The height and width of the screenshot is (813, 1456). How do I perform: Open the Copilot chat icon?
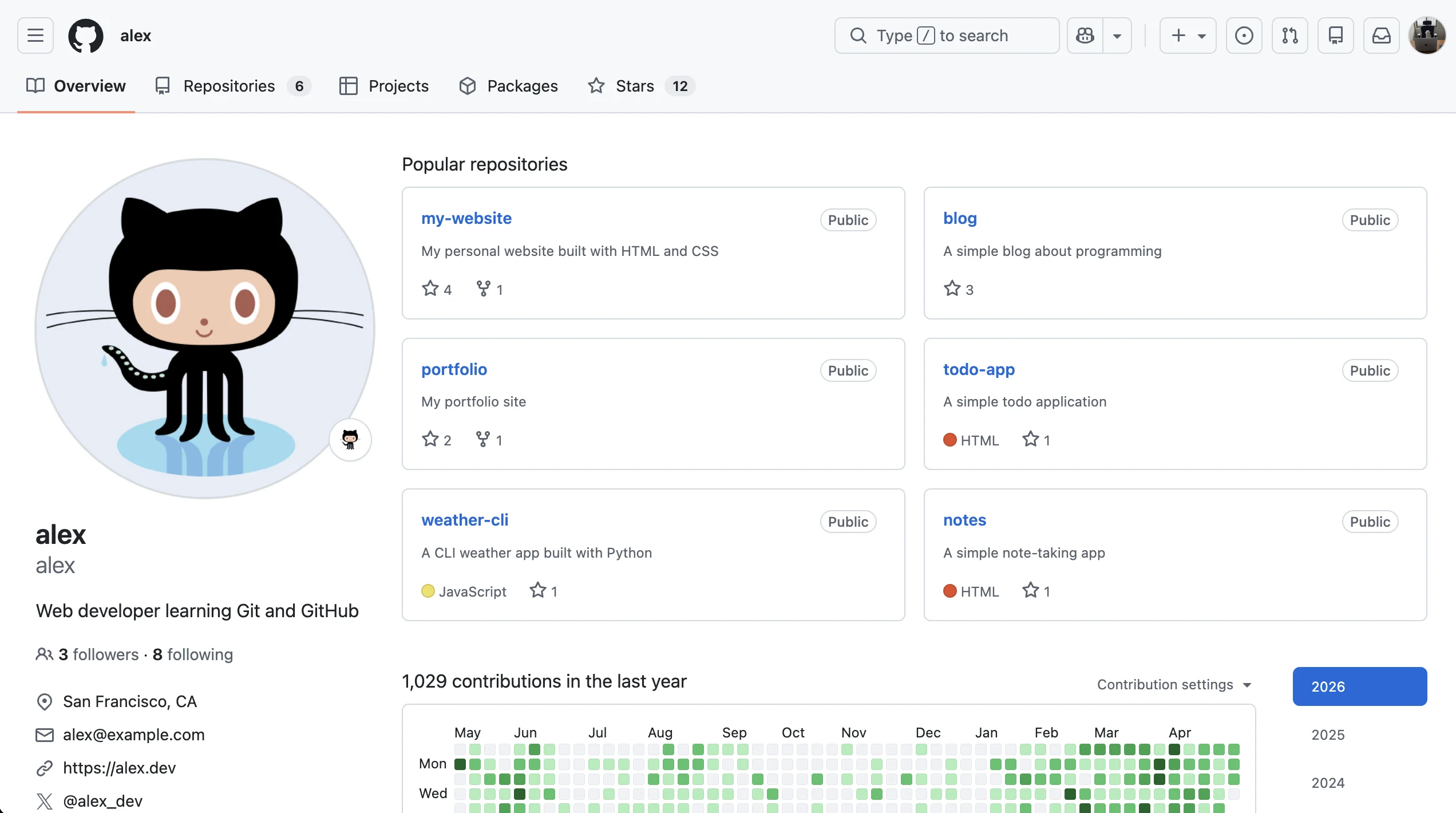click(1085, 35)
